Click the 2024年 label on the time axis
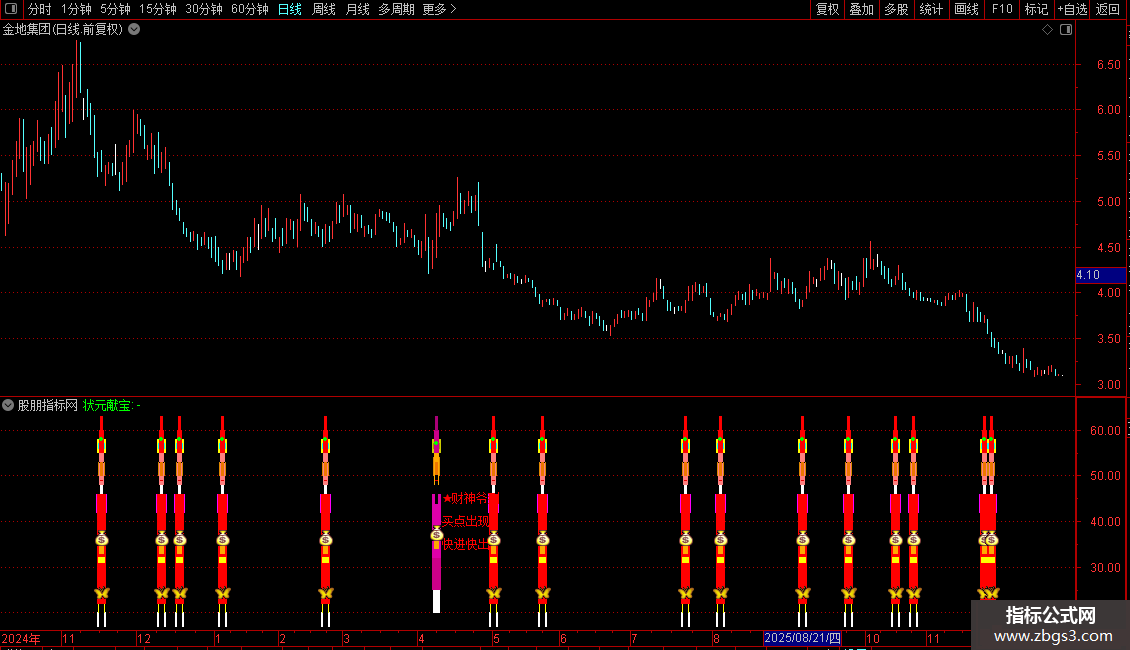1130x650 pixels. [21, 638]
